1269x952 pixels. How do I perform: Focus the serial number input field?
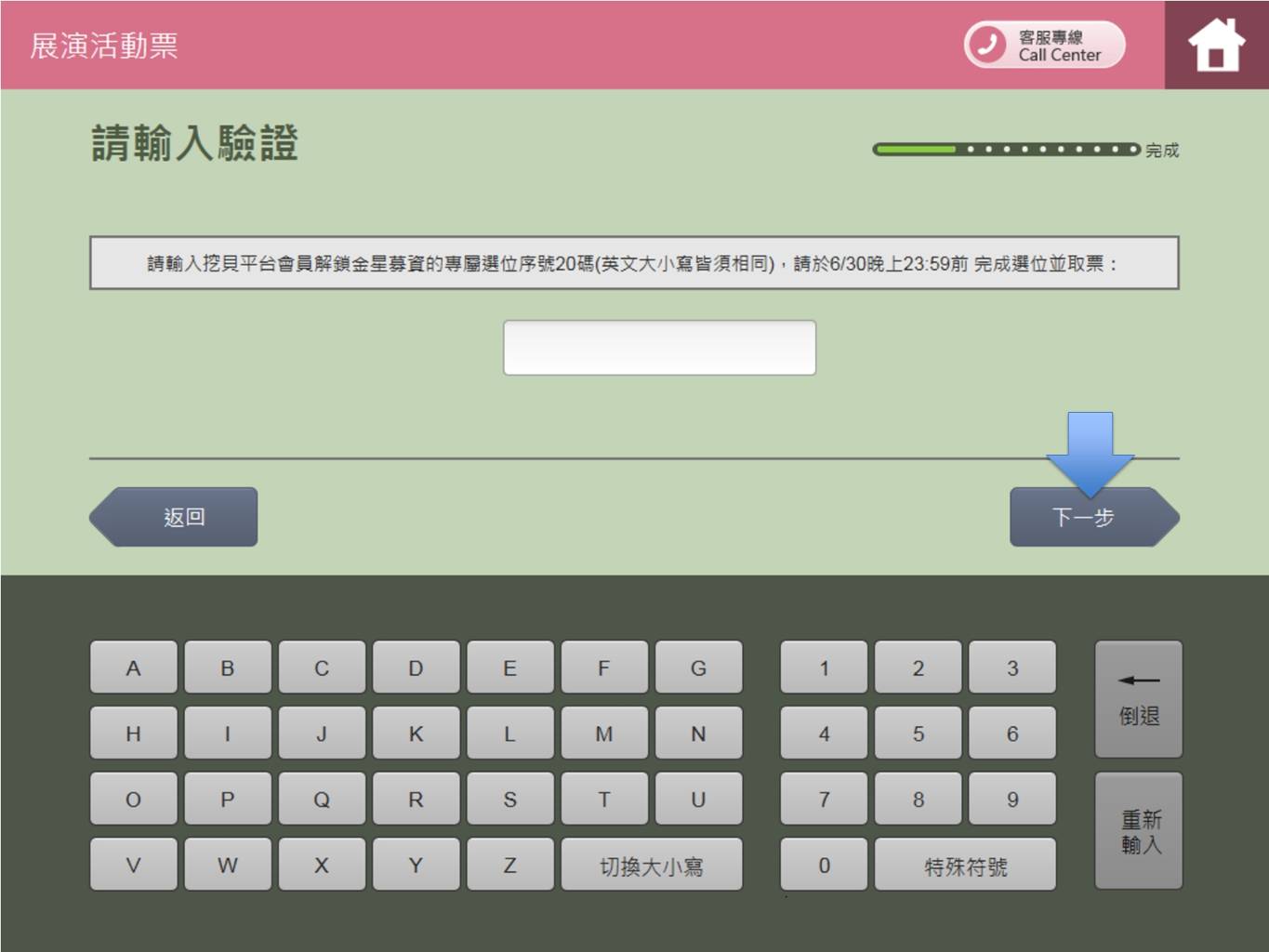[659, 348]
